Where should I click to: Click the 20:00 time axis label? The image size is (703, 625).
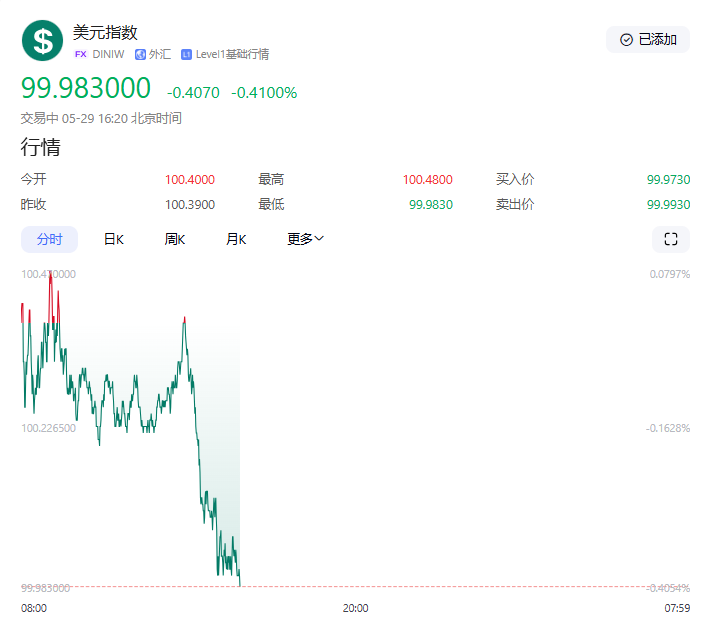[x=355, y=607]
